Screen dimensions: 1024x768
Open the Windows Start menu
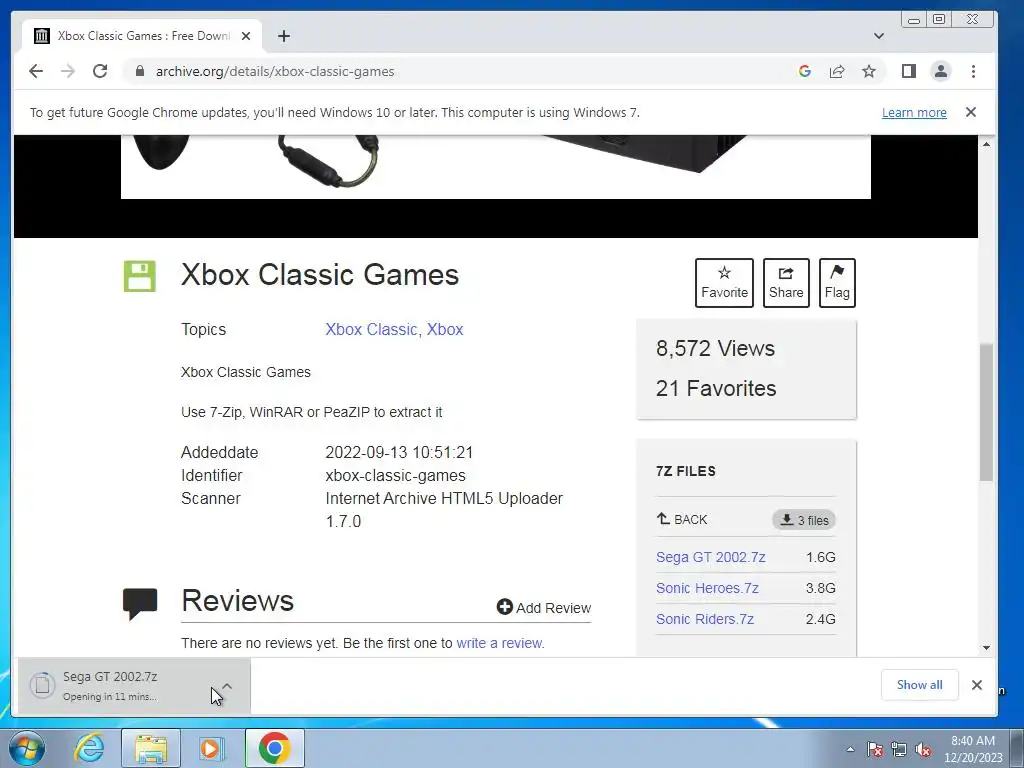[27, 748]
